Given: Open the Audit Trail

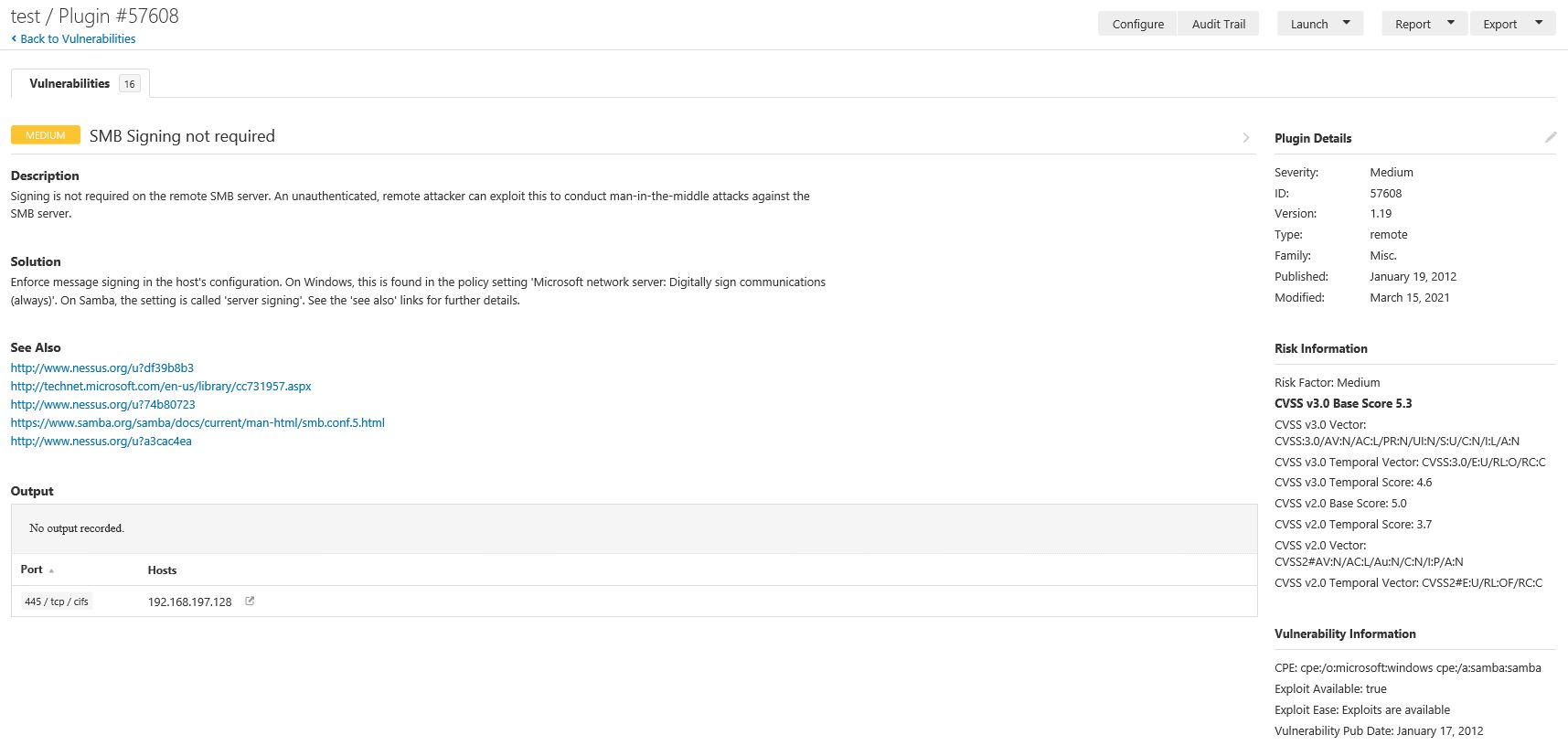Looking at the screenshot, I should [1218, 24].
